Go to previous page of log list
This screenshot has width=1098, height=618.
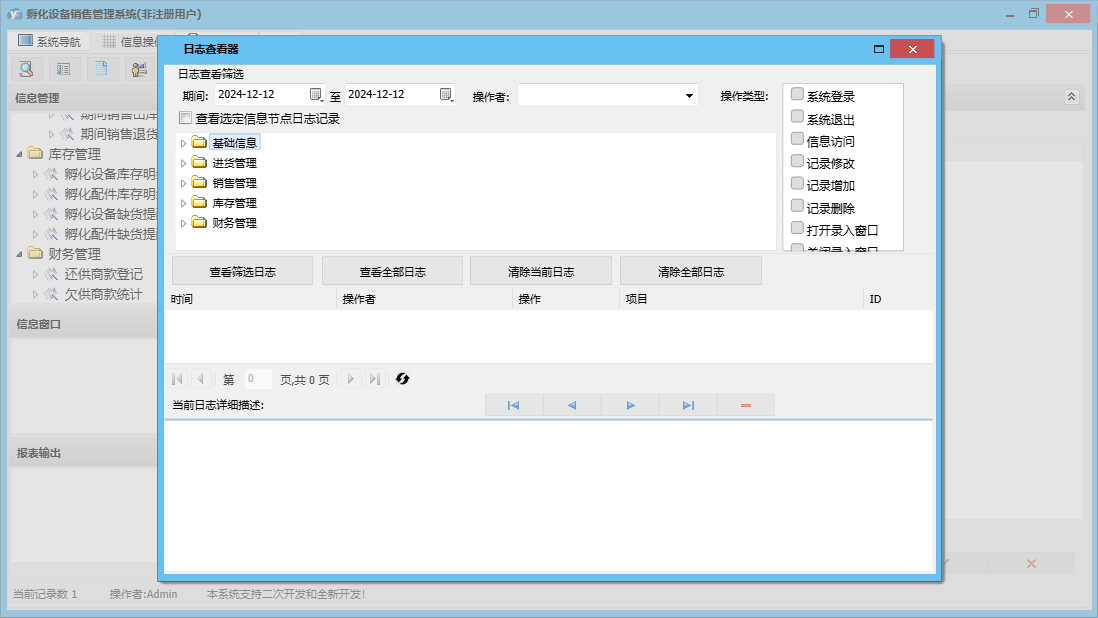[x=200, y=379]
